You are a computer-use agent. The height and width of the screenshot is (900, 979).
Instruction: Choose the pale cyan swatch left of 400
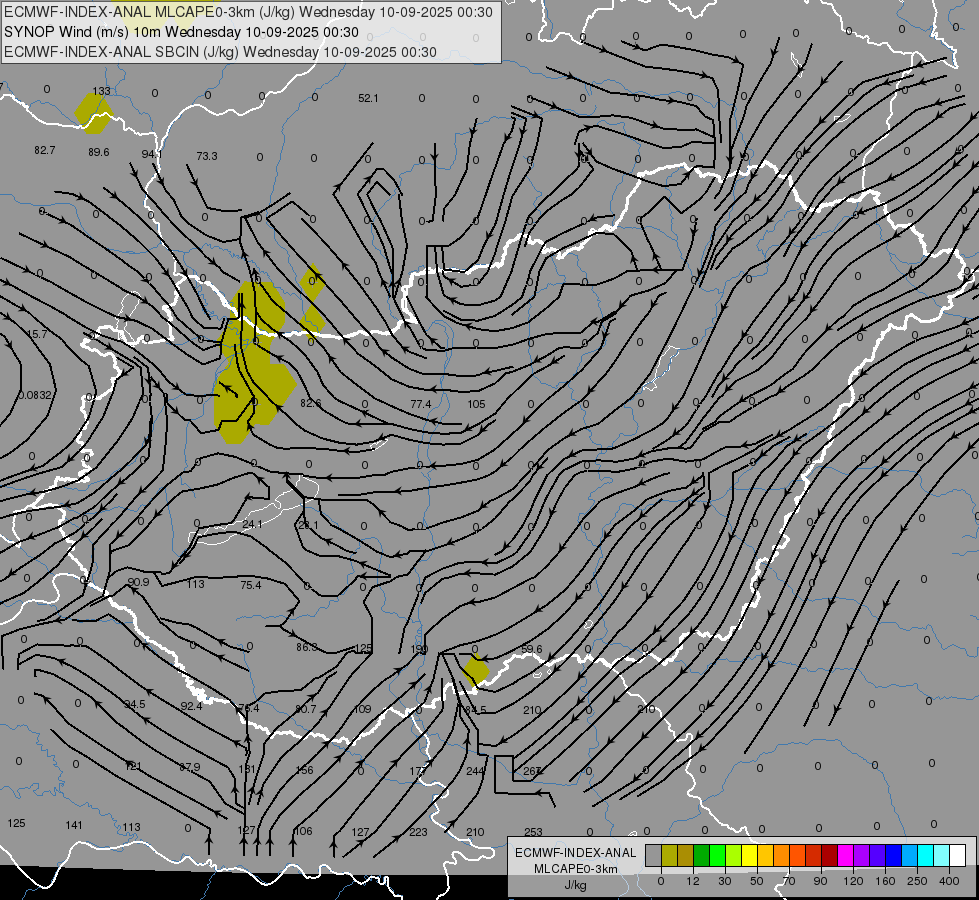coord(942,855)
